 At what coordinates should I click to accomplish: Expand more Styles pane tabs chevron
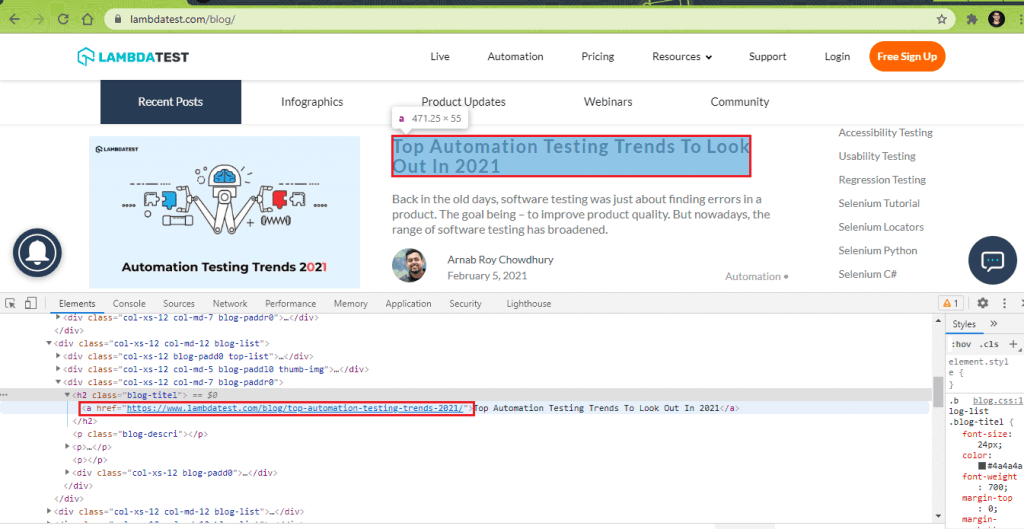pyautogui.click(x=994, y=324)
